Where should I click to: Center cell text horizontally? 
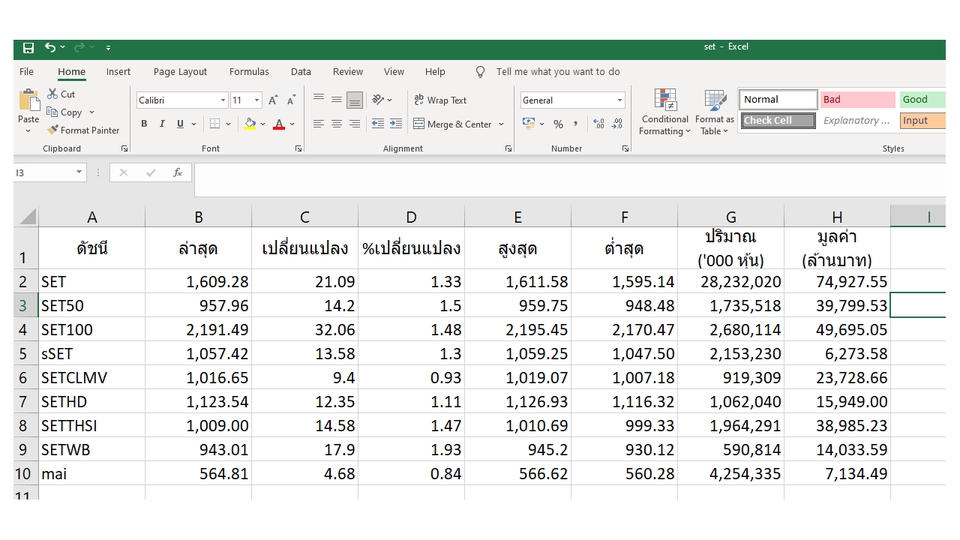[x=336, y=124]
